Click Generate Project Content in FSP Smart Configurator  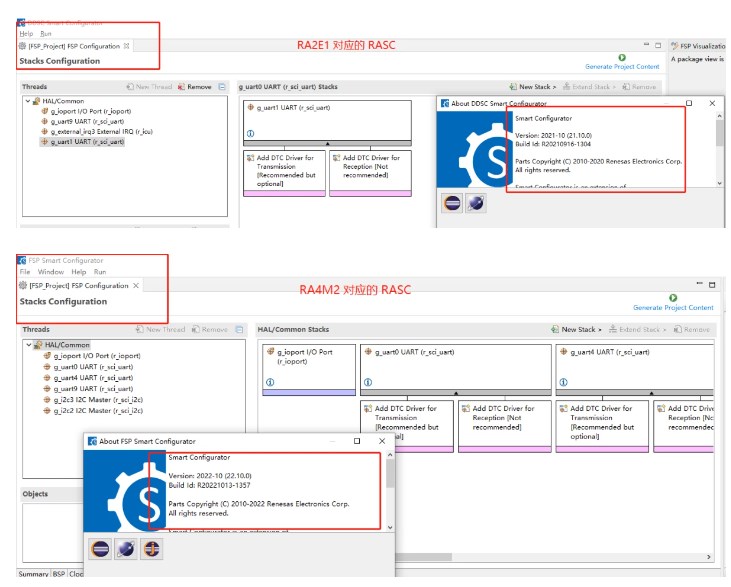673,303
